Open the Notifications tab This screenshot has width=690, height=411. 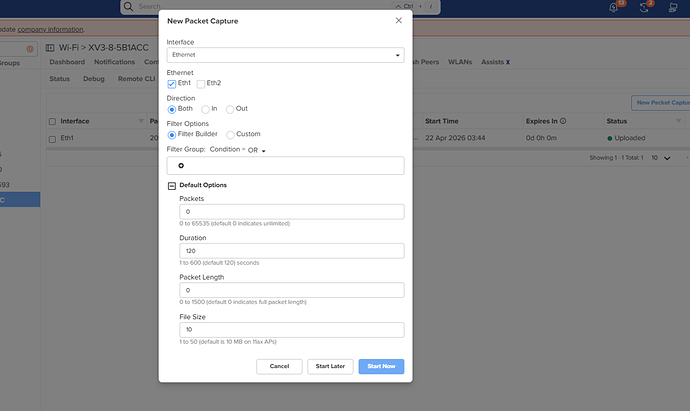(114, 62)
